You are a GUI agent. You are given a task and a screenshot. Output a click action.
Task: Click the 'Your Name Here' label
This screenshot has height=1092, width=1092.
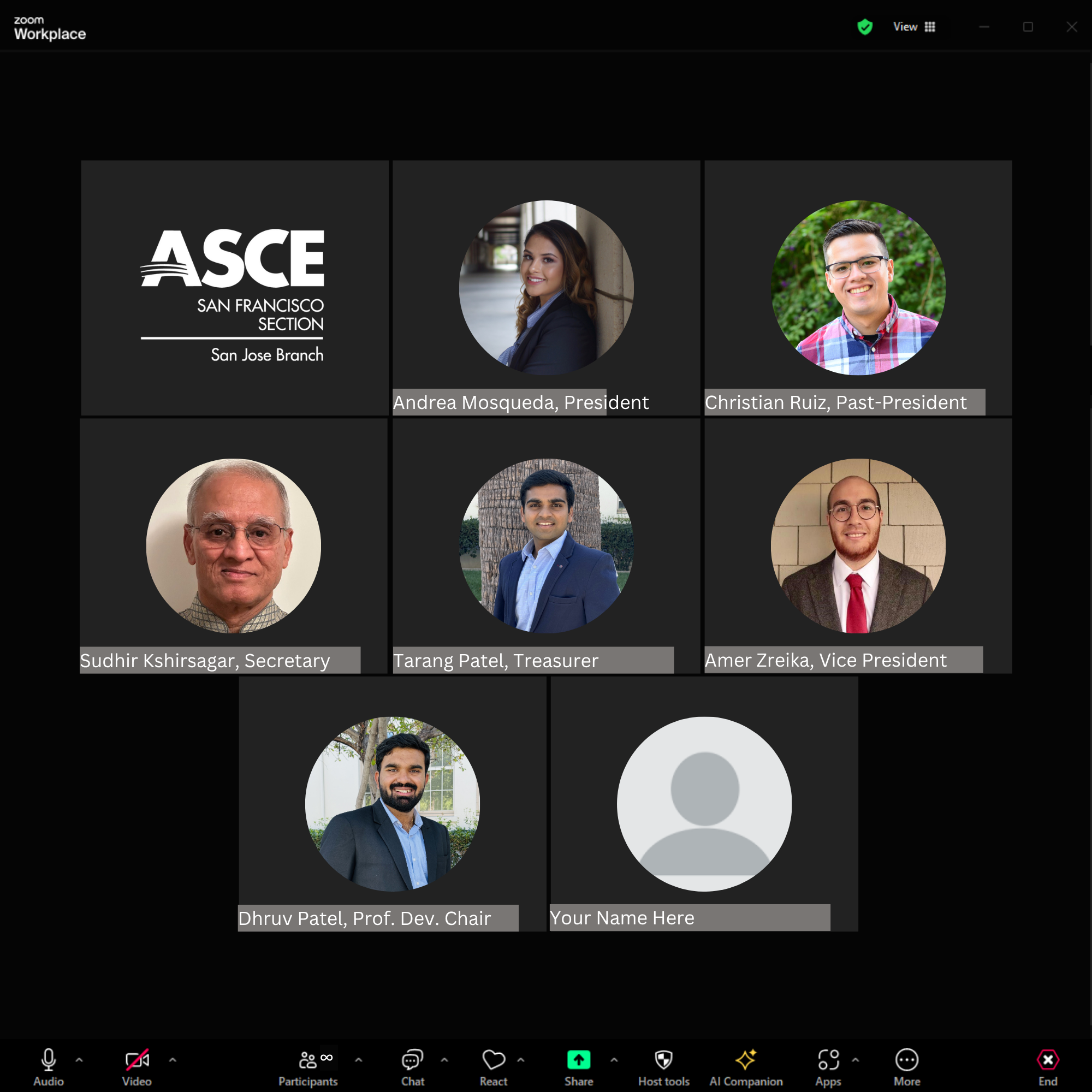click(690, 917)
